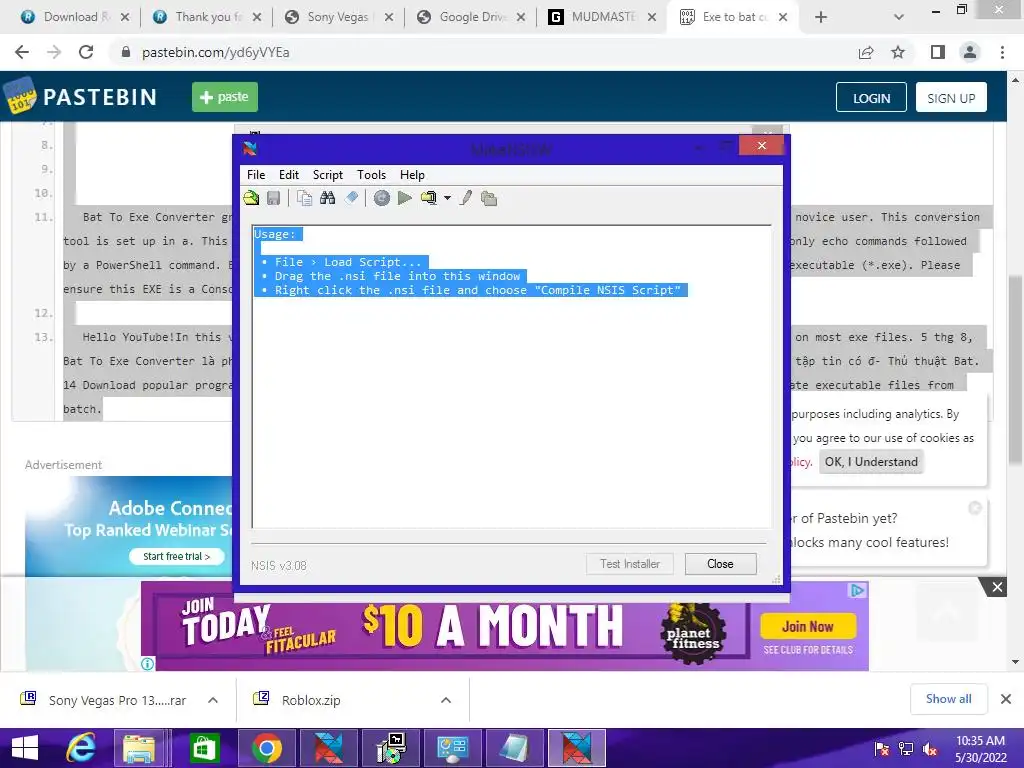The image size is (1024, 768).
Task: Open the Edit menu in MakeNSISW
Action: [289, 174]
